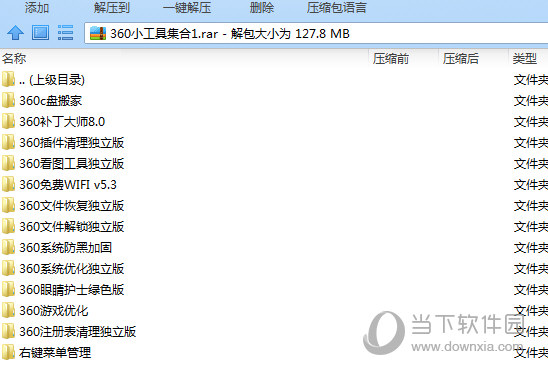Click the 解压到 toolbar button
The height and width of the screenshot is (376, 548).
pos(112,7)
